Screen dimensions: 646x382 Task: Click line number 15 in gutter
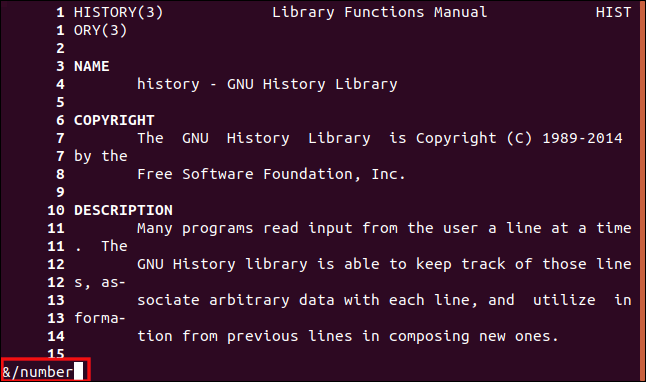pos(56,353)
